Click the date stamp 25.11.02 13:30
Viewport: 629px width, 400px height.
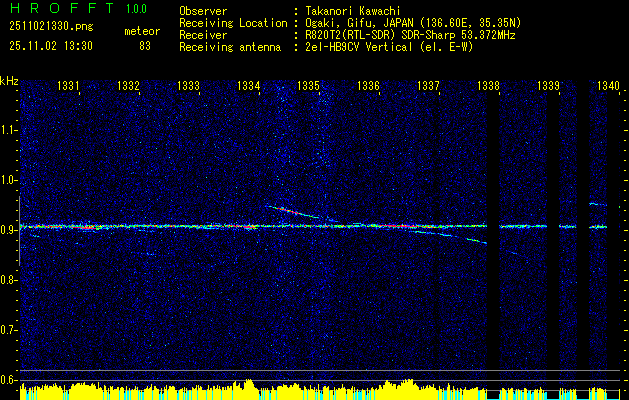(51, 46)
